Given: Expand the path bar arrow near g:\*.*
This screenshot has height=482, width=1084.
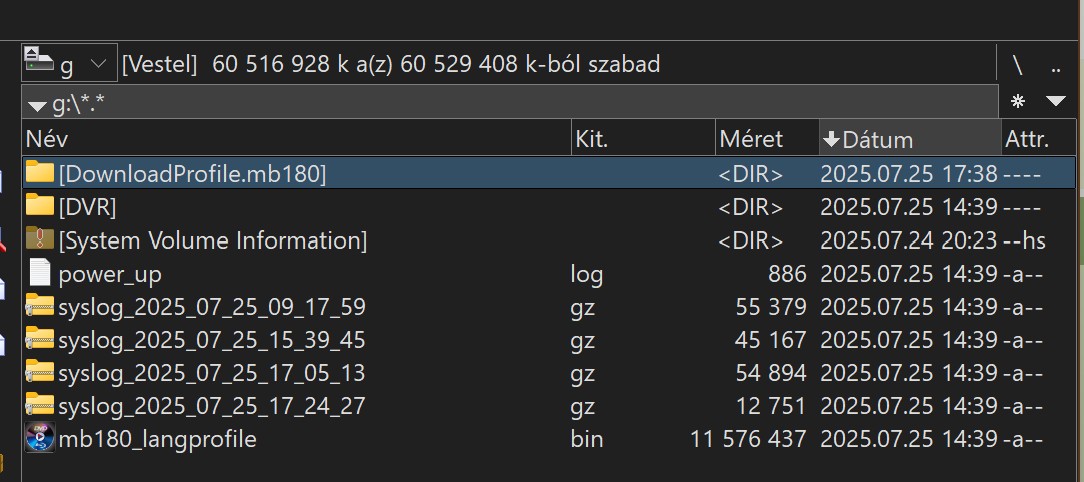Looking at the screenshot, I should point(37,106).
